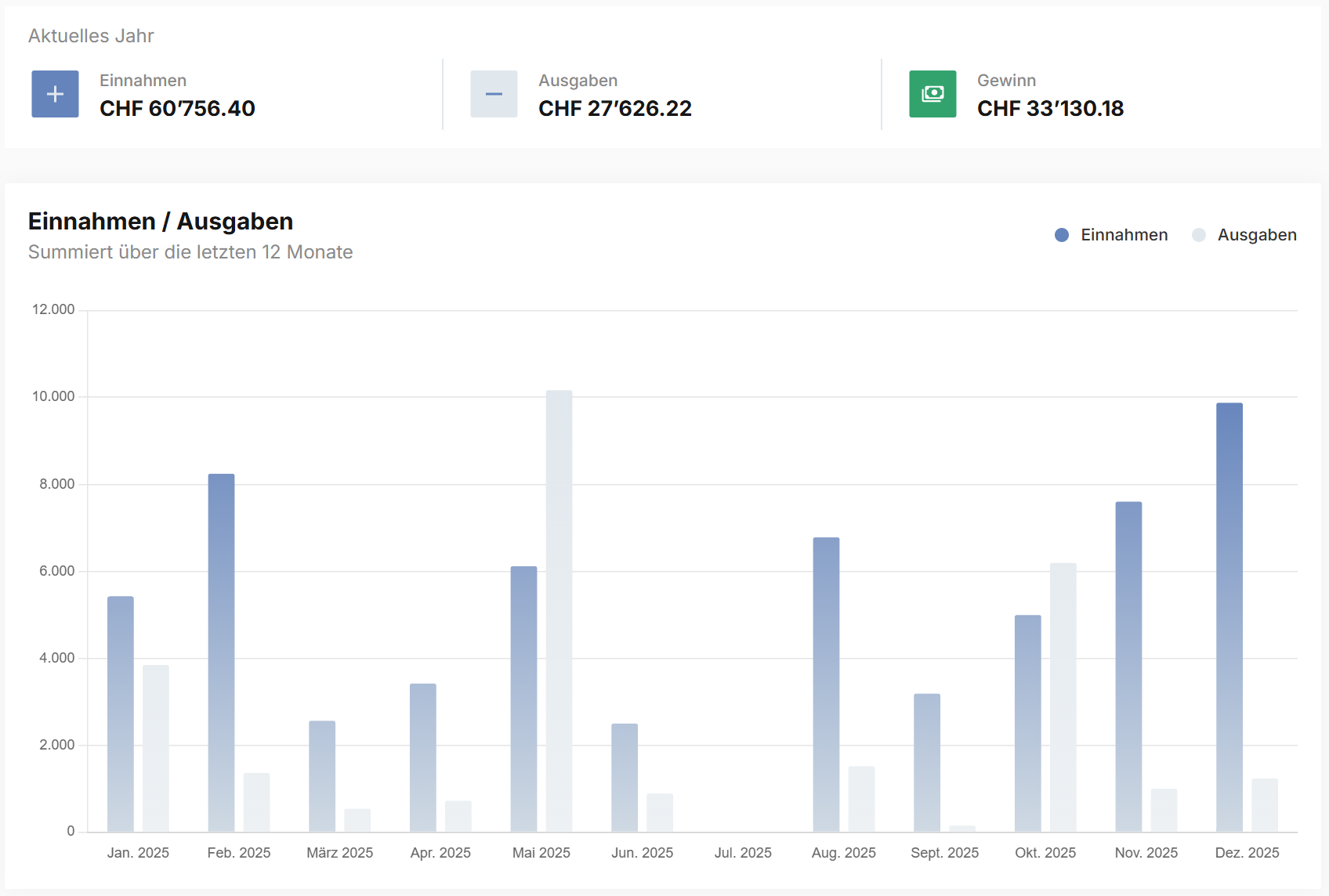Click the Feb. 2025 Einnahmen bar
The height and width of the screenshot is (896, 1329).
coord(221,652)
